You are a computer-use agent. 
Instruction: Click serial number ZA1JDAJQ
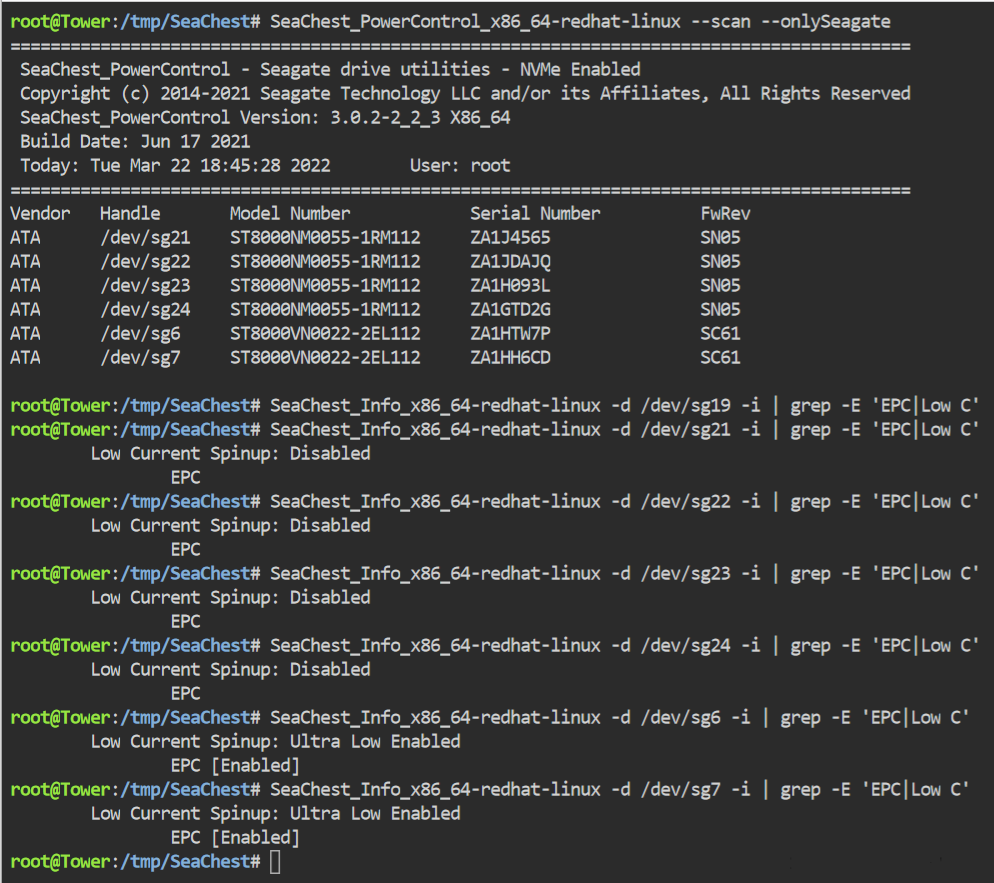tap(510, 262)
